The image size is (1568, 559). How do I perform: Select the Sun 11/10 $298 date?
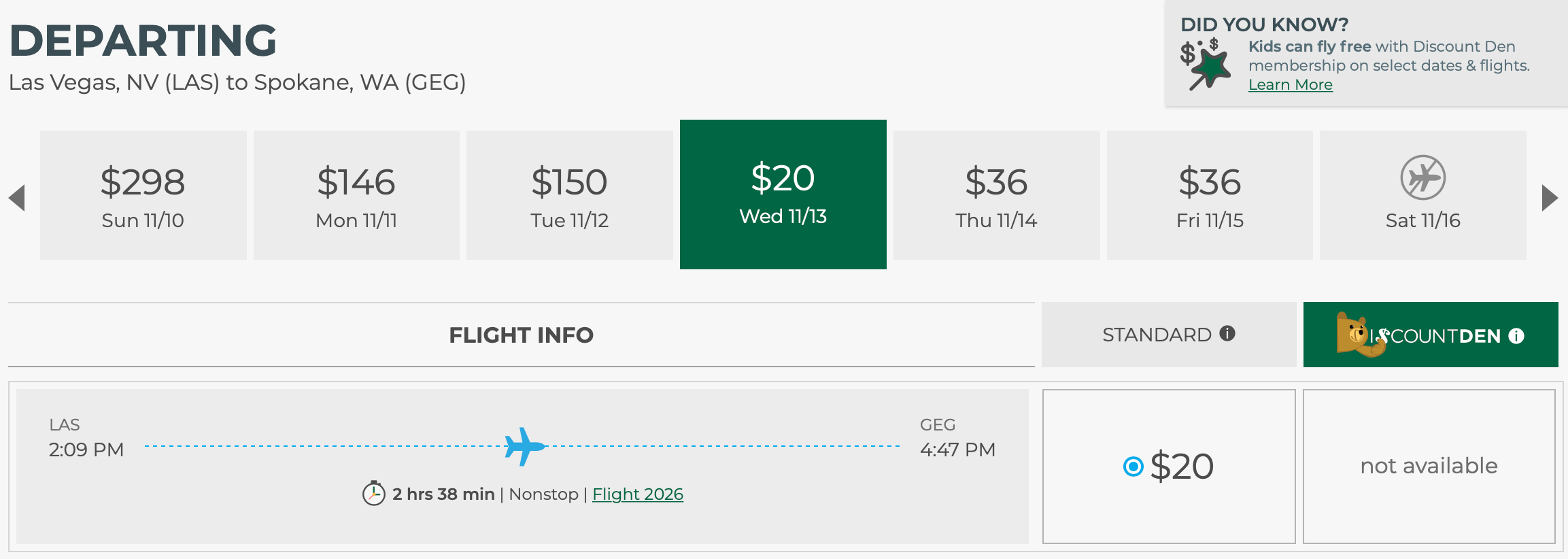pos(143,195)
